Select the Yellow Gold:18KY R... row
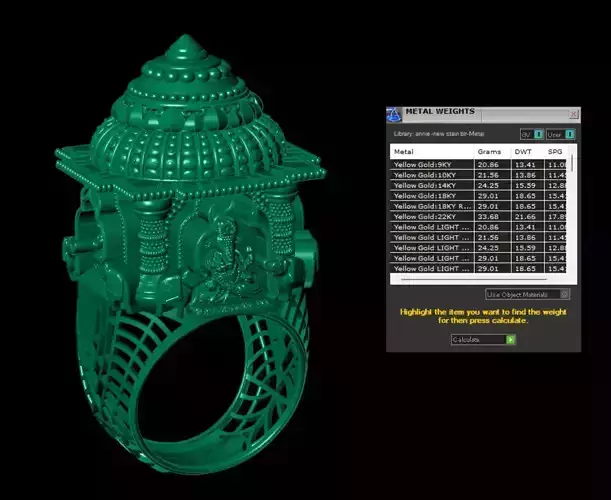This screenshot has height=500, width=611. (479, 206)
